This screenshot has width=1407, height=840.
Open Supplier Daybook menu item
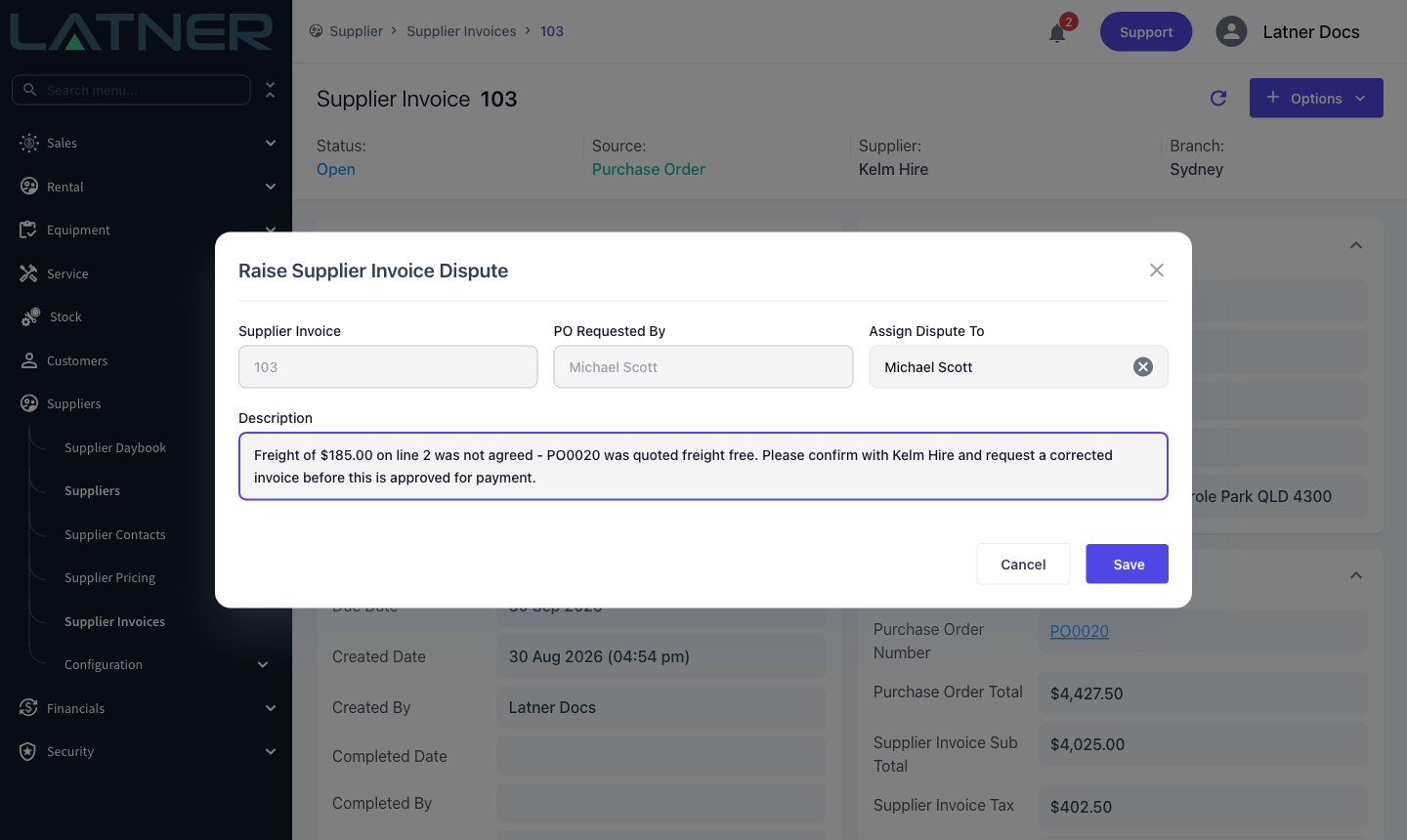coord(115,447)
